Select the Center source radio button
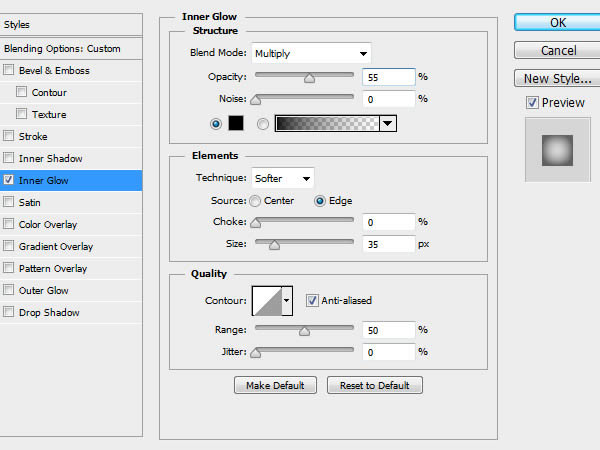This screenshot has width=600, height=450. coord(255,201)
